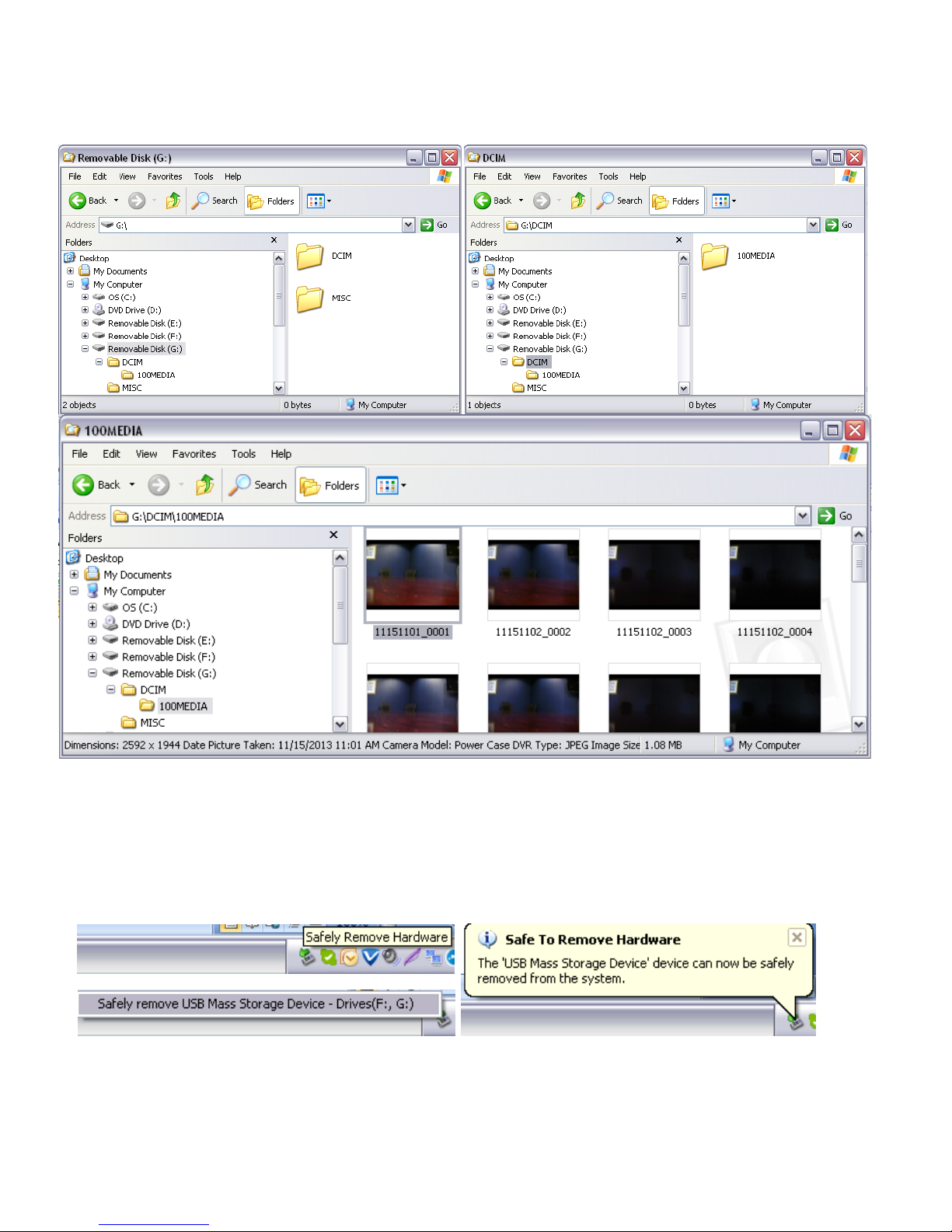
Task: Toggle Folders pane in Removable Disk (G:) window
Action: [x=270, y=201]
